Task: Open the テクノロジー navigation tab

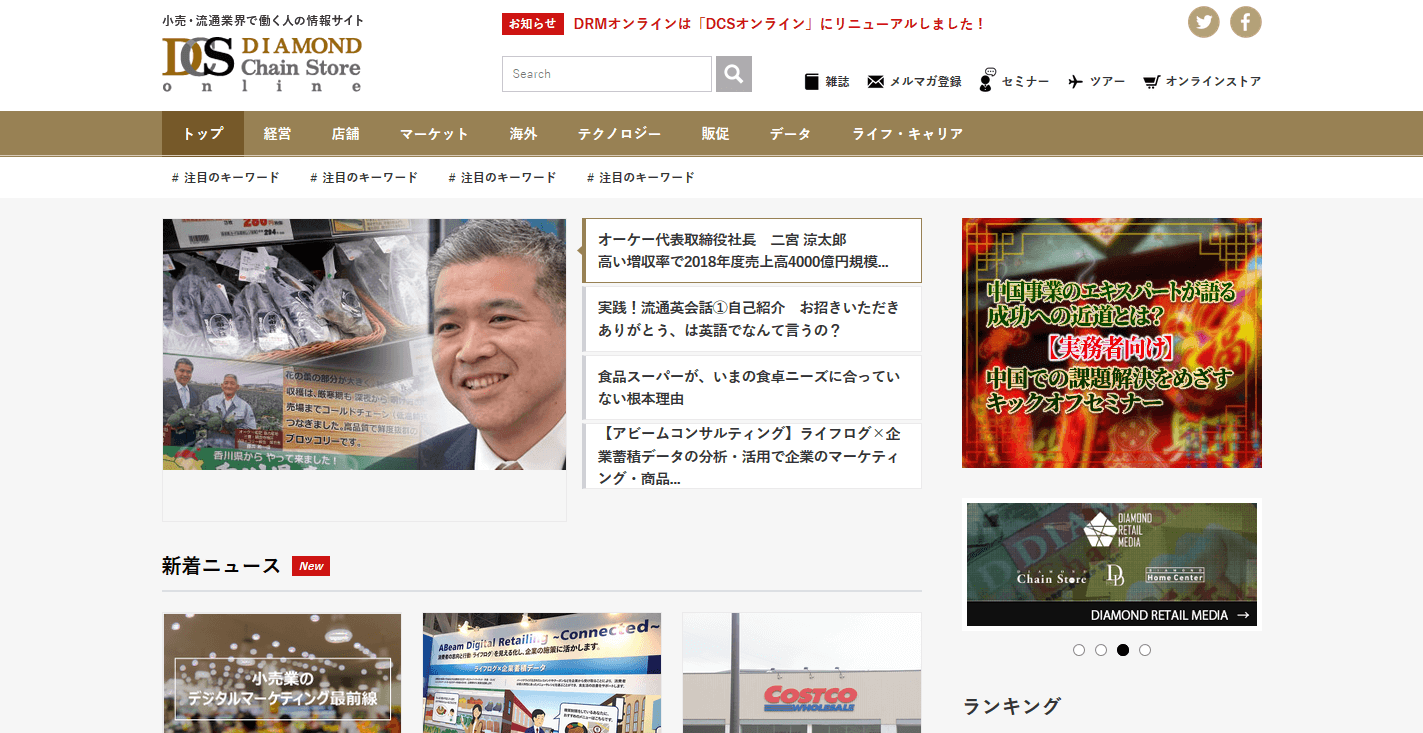Action: 620,134
